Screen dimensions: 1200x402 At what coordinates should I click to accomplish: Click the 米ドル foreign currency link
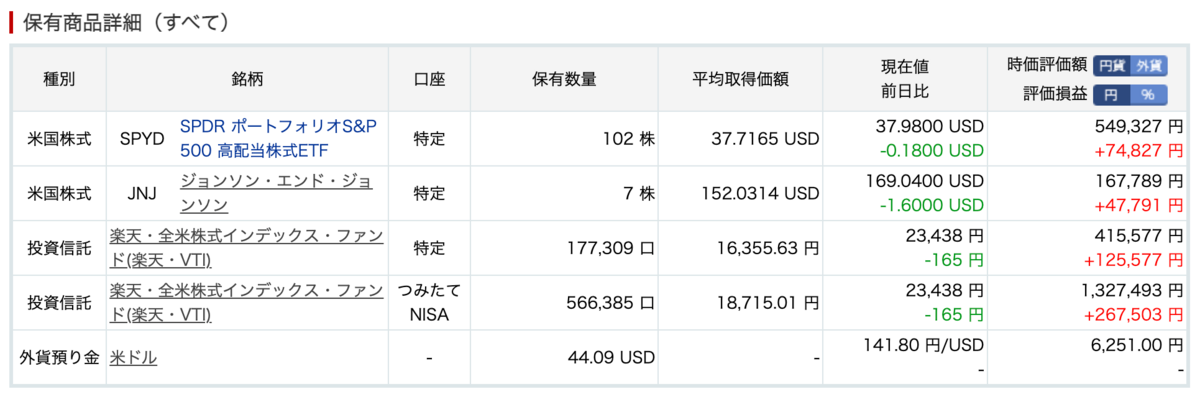tap(133, 357)
